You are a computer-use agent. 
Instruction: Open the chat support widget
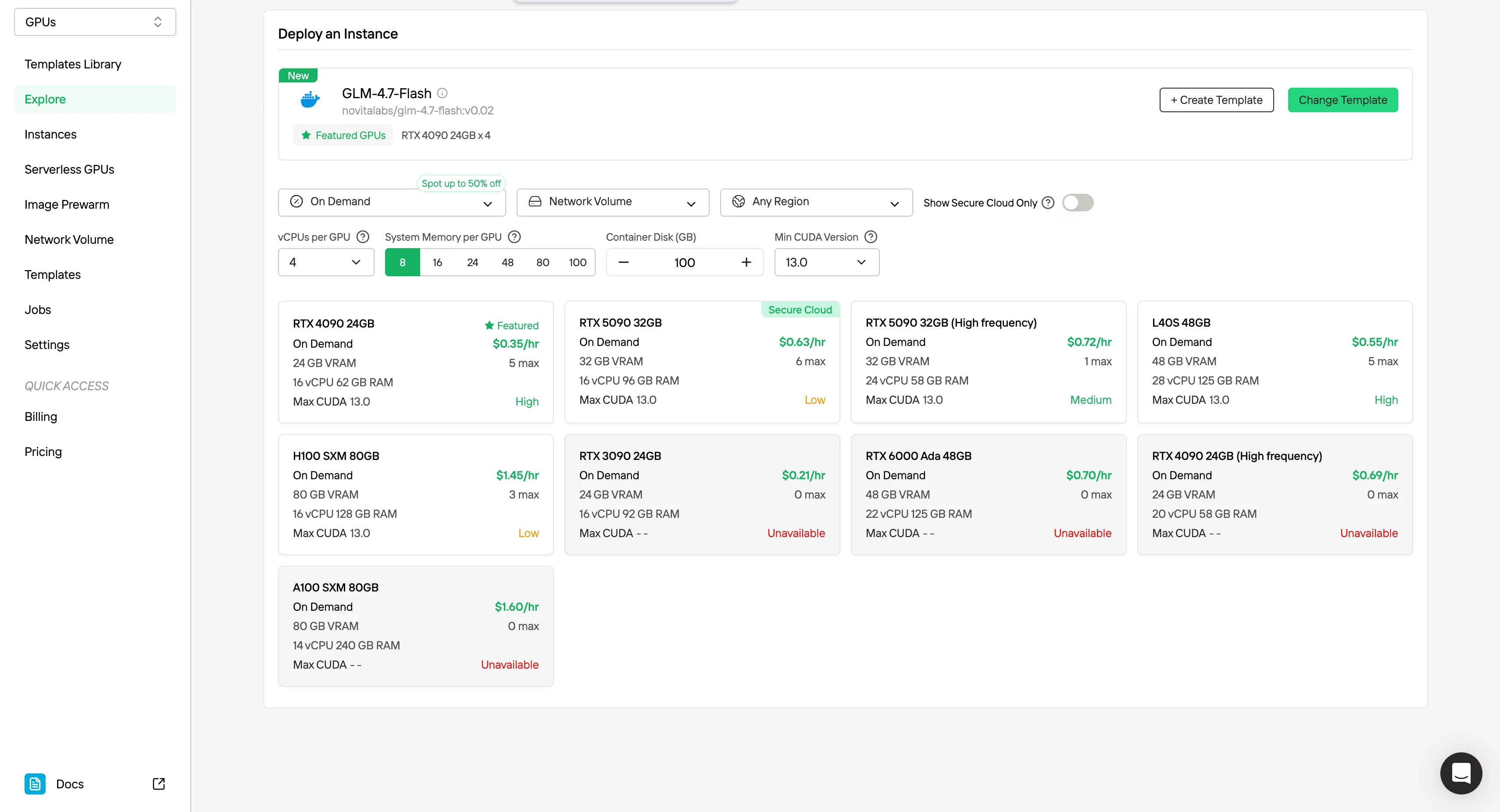pos(1461,773)
